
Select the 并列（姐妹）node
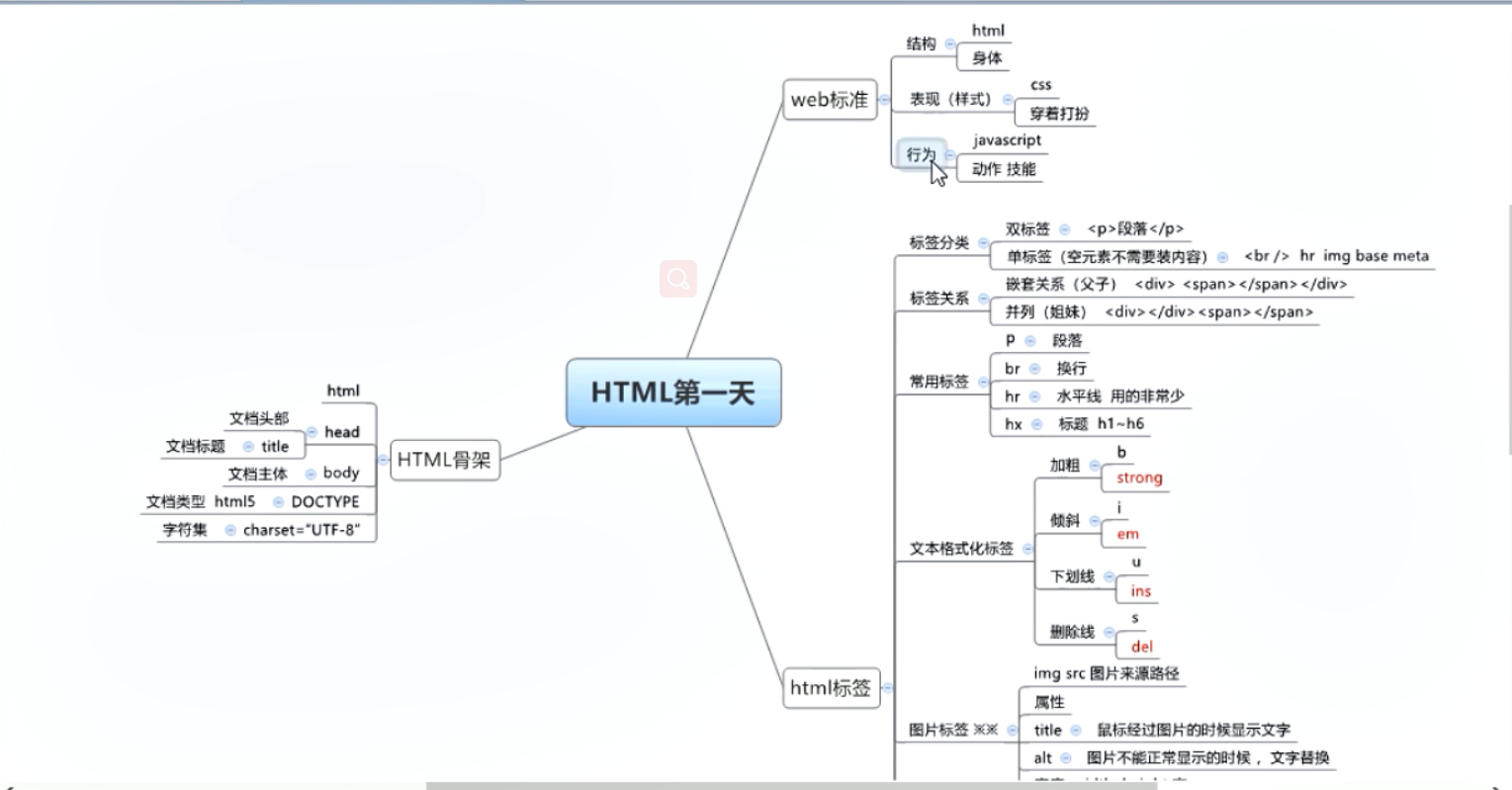point(1046,311)
